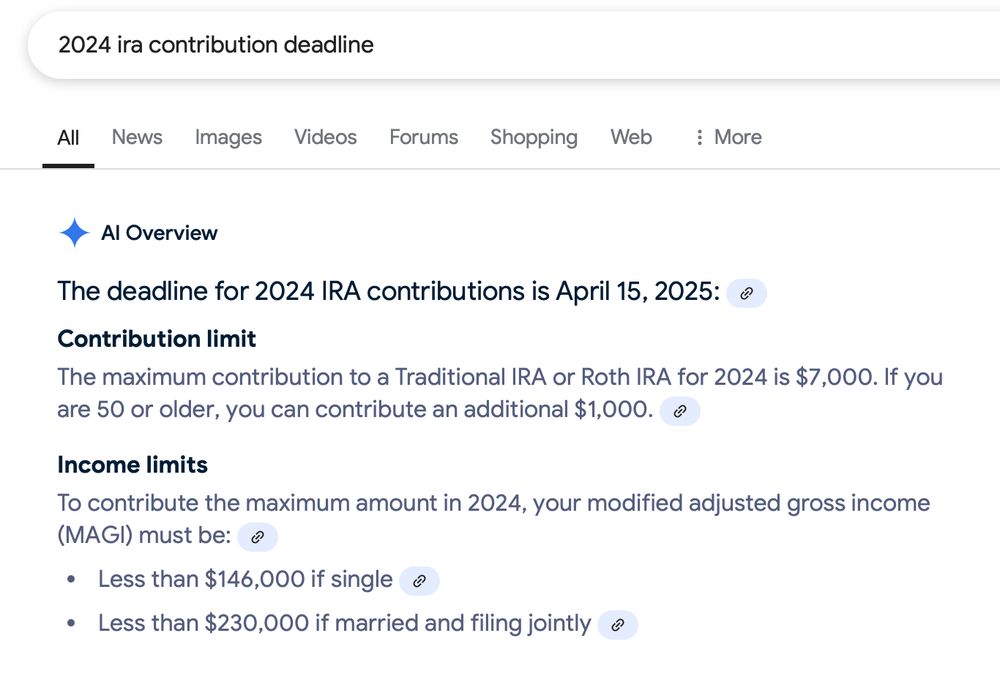The image size is (1000, 676).
Task: Expand the More search filters menu
Action: tap(728, 137)
